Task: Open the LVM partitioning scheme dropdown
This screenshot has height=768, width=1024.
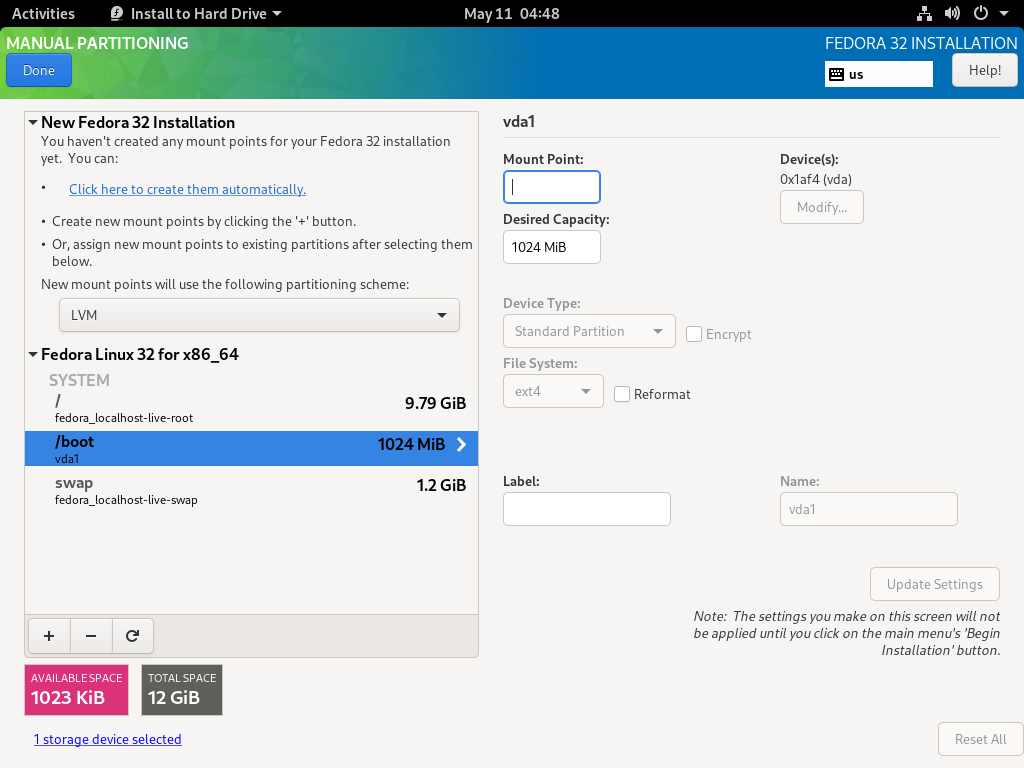Action: pyautogui.click(x=259, y=315)
